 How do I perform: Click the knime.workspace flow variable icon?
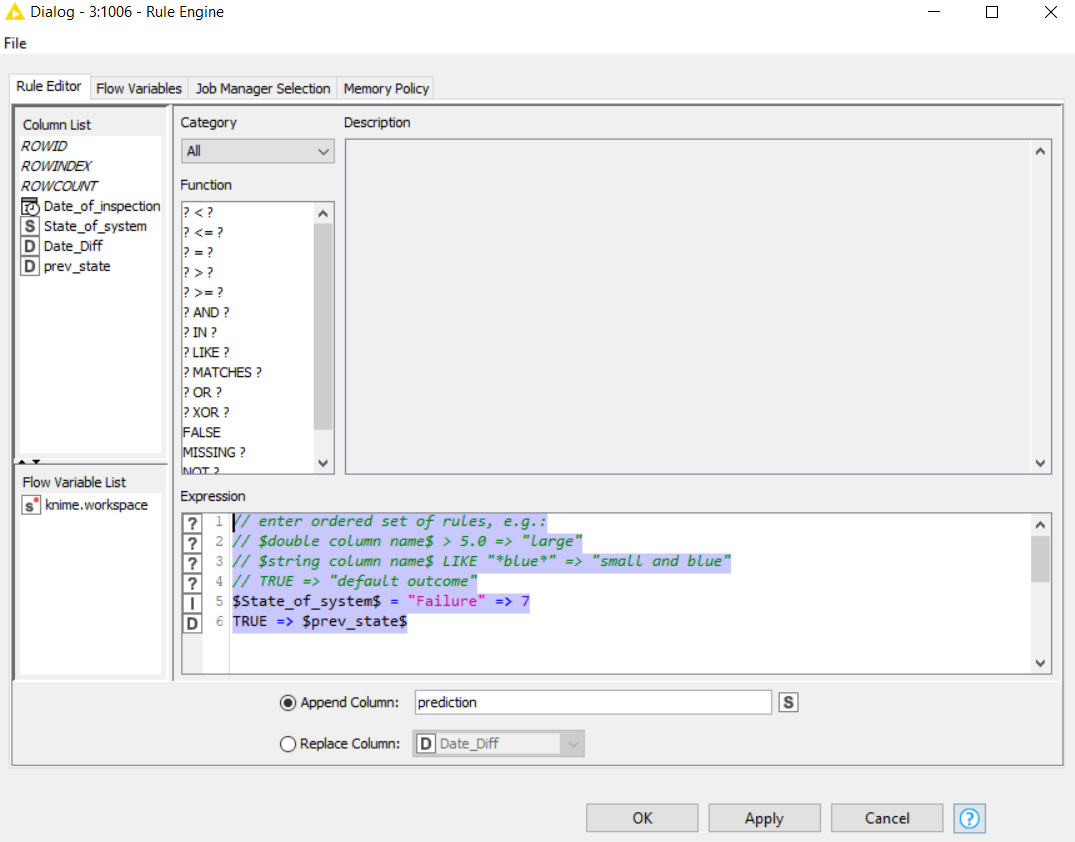[31, 505]
